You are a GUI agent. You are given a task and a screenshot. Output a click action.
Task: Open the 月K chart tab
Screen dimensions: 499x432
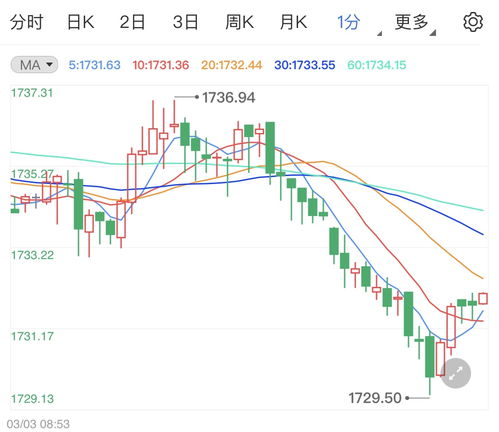click(x=293, y=22)
